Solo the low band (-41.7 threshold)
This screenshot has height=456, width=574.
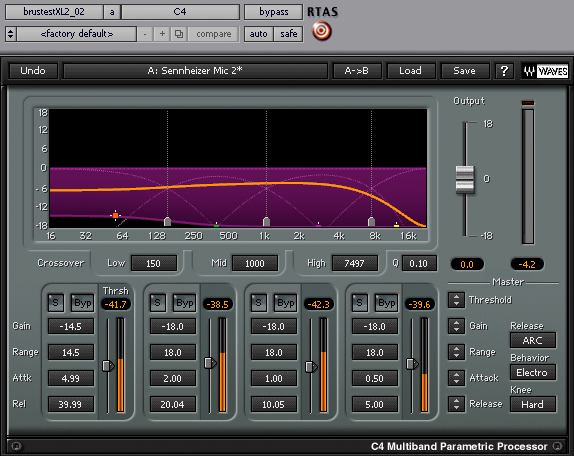click(x=56, y=303)
